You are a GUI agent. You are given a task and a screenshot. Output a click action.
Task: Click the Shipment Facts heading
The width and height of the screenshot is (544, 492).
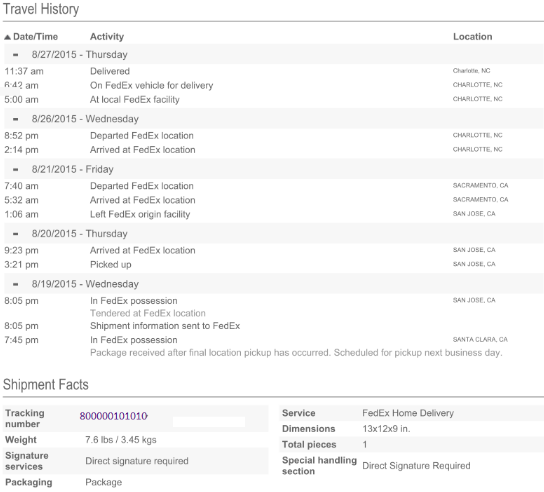46,385
